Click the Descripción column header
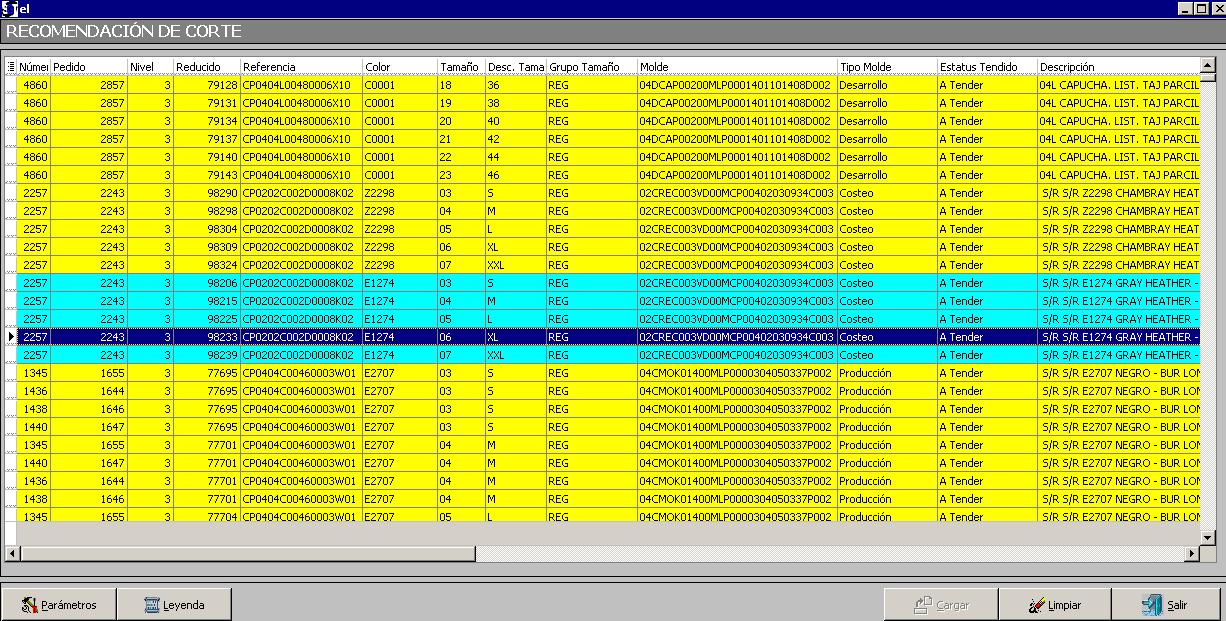The image size is (1226, 621). pos(1115,67)
